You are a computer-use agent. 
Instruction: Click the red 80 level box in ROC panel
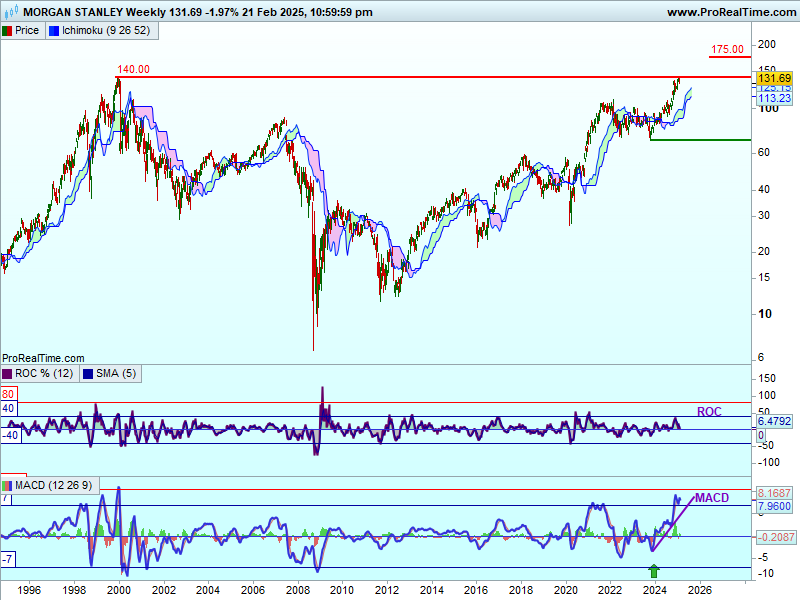pyautogui.click(x=7, y=394)
